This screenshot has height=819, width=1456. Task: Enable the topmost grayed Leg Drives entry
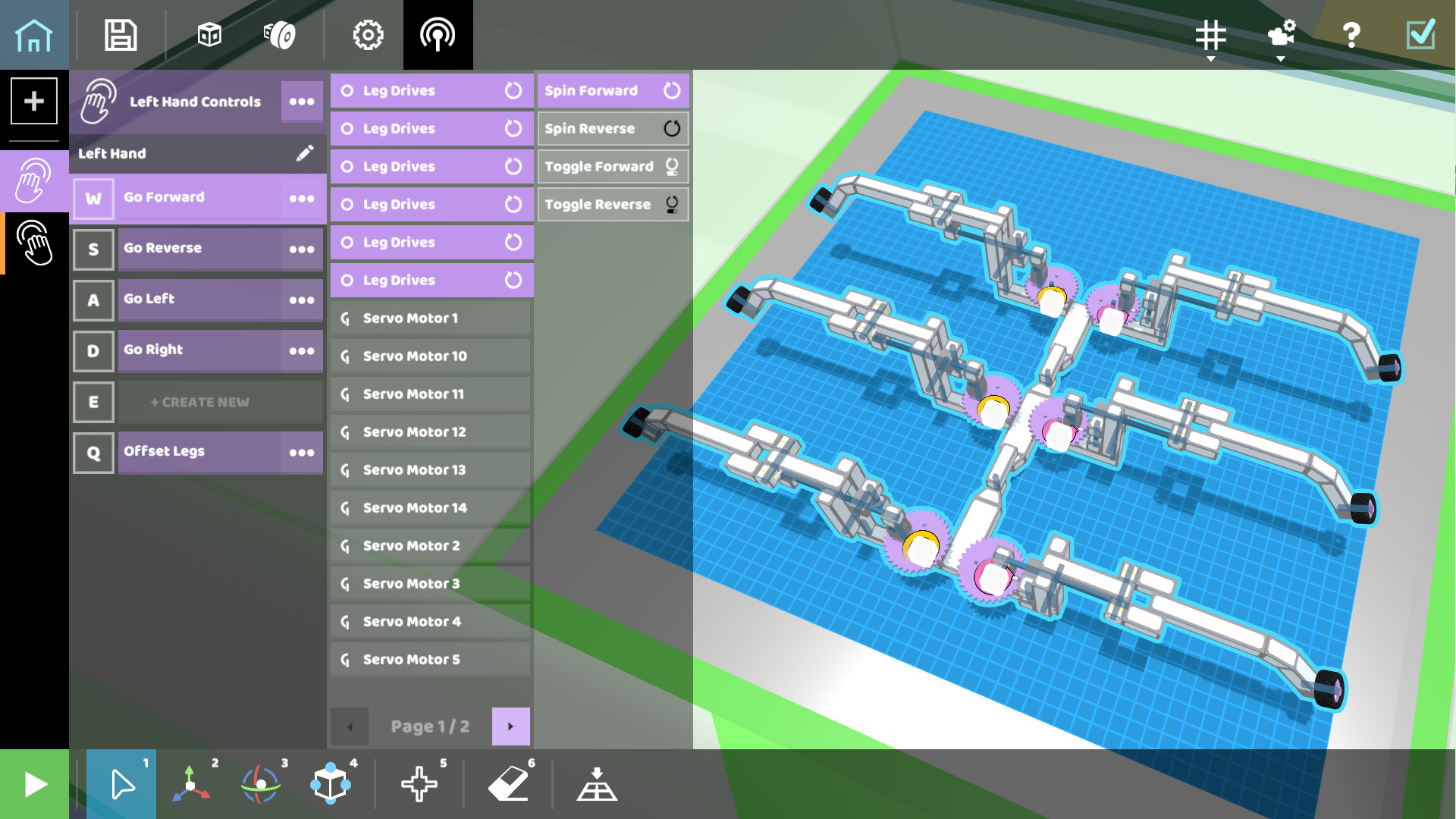click(x=431, y=90)
